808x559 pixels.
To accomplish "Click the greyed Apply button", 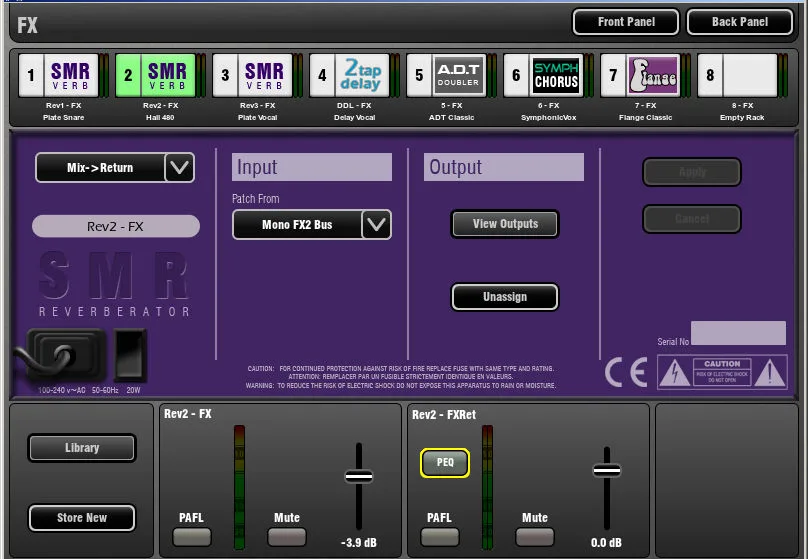I will [x=692, y=172].
